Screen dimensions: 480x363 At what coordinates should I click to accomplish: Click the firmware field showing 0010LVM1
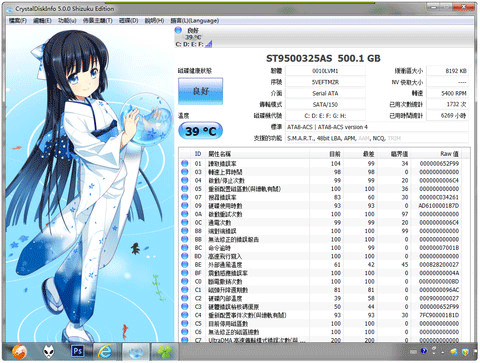(325, 71)
